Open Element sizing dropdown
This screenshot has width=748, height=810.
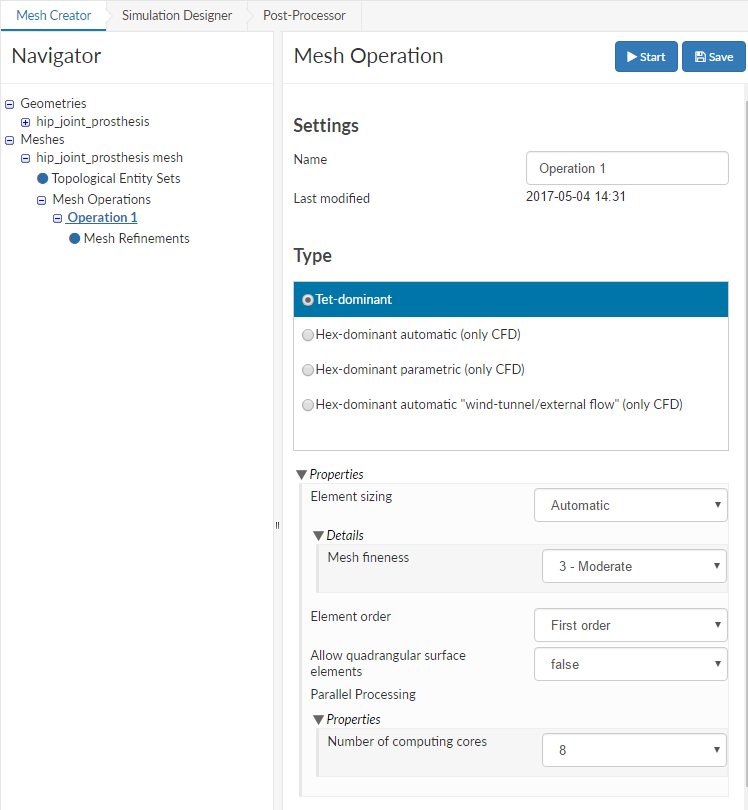point(630,506)
